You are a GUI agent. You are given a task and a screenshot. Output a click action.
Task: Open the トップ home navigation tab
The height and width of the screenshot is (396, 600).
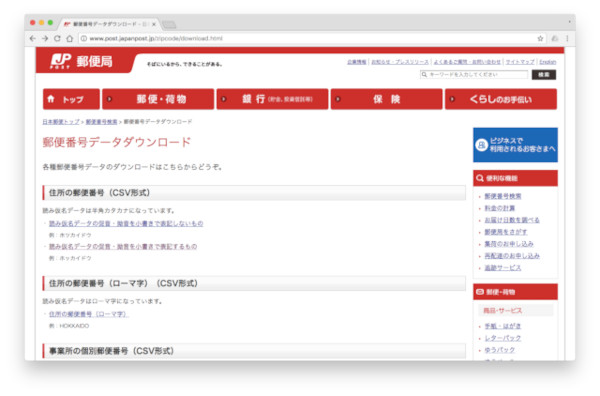click(71, 99)
